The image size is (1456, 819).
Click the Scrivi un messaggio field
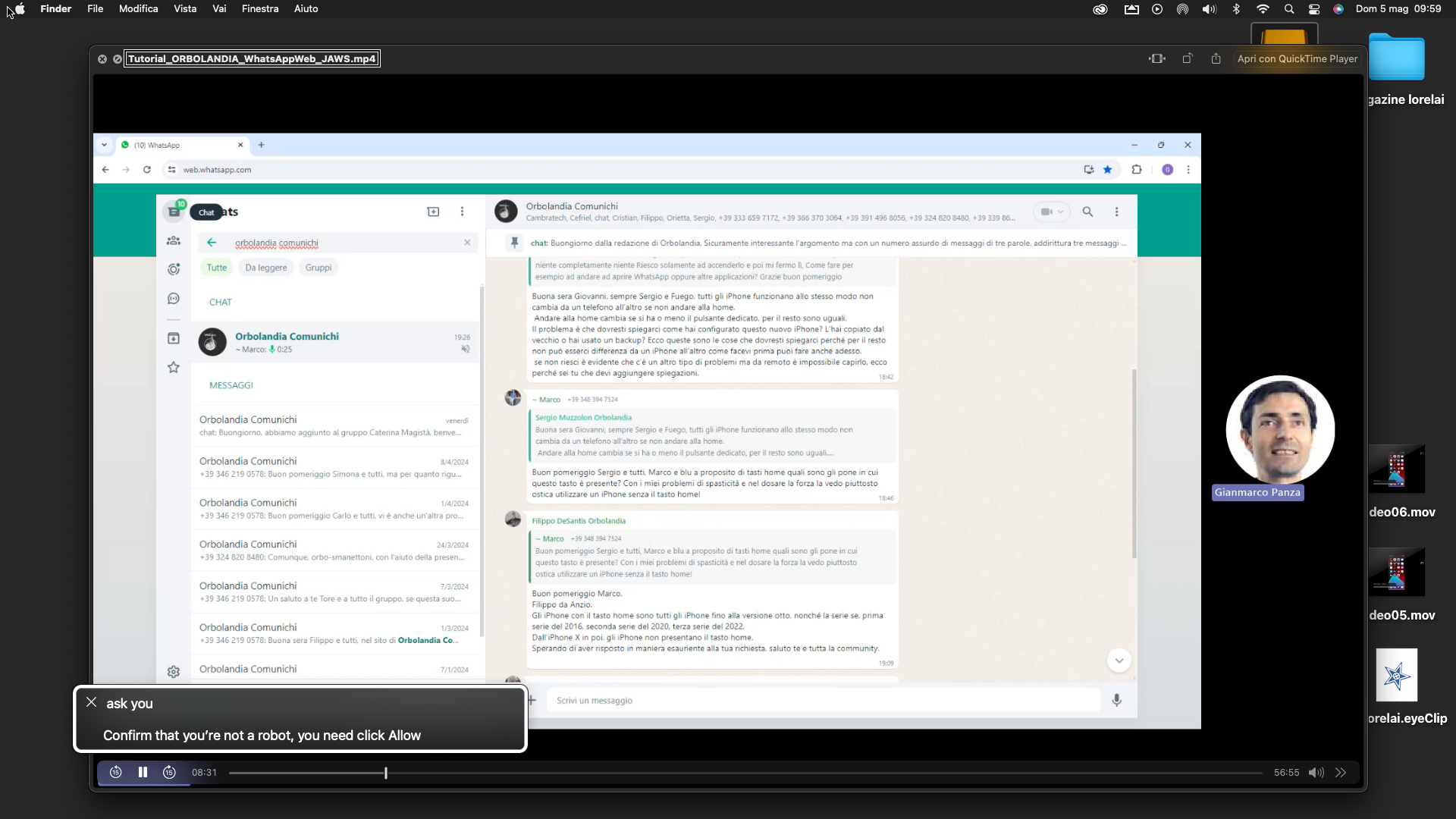(x=823, y=701)
